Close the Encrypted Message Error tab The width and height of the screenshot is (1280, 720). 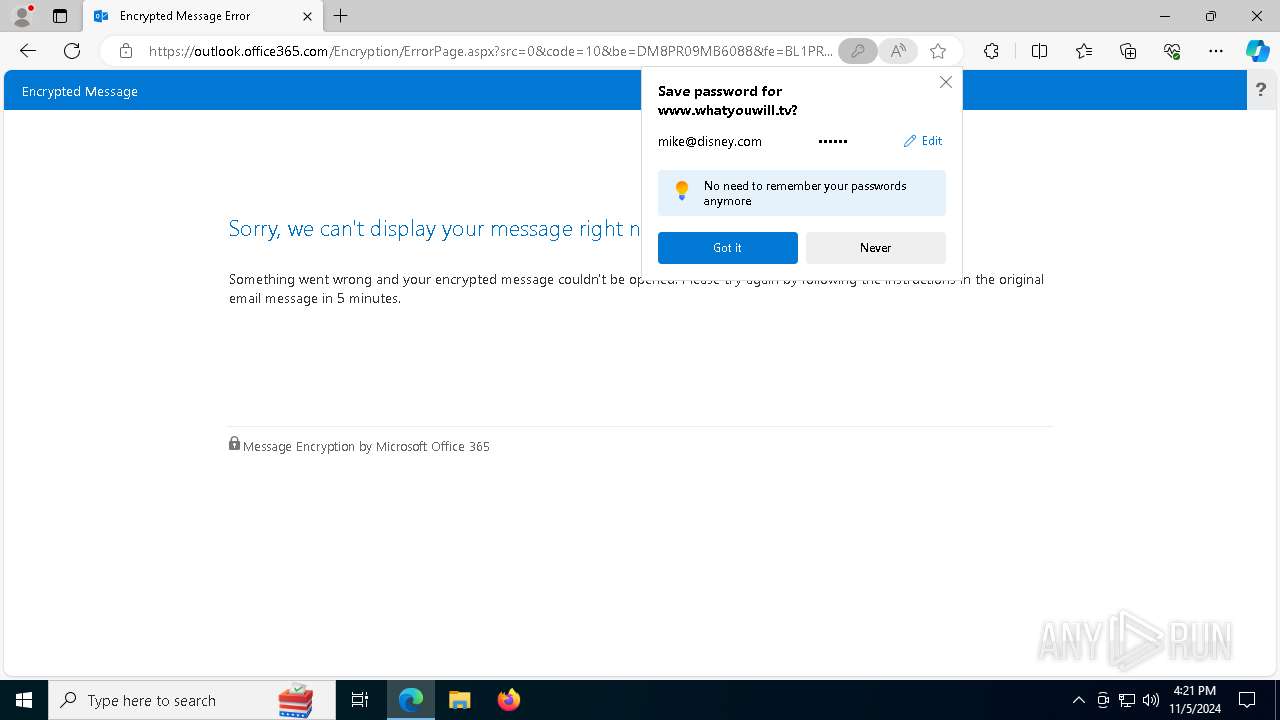tap(307, 16)
